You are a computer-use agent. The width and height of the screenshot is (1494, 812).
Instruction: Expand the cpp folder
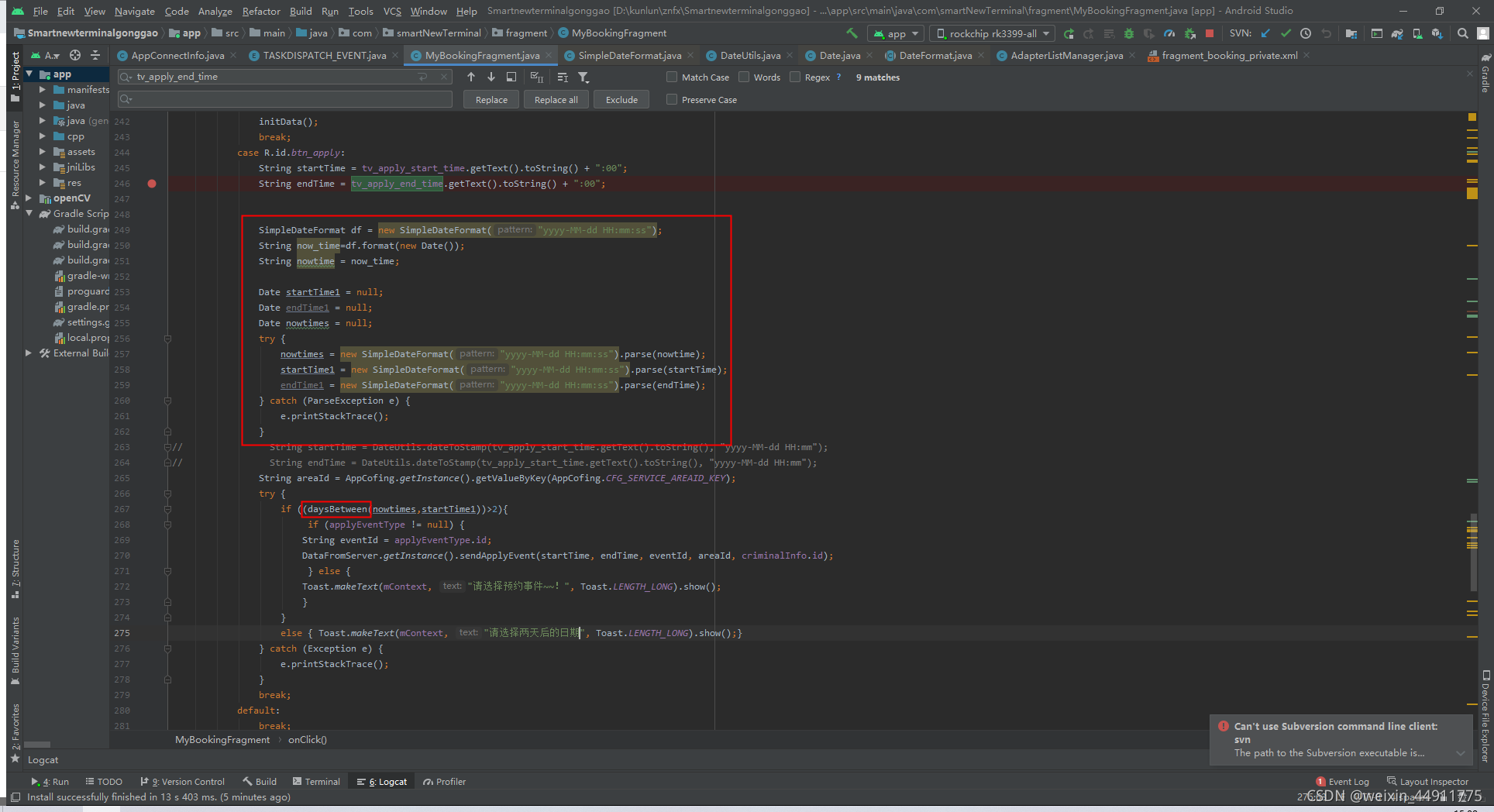coord(43,136)
